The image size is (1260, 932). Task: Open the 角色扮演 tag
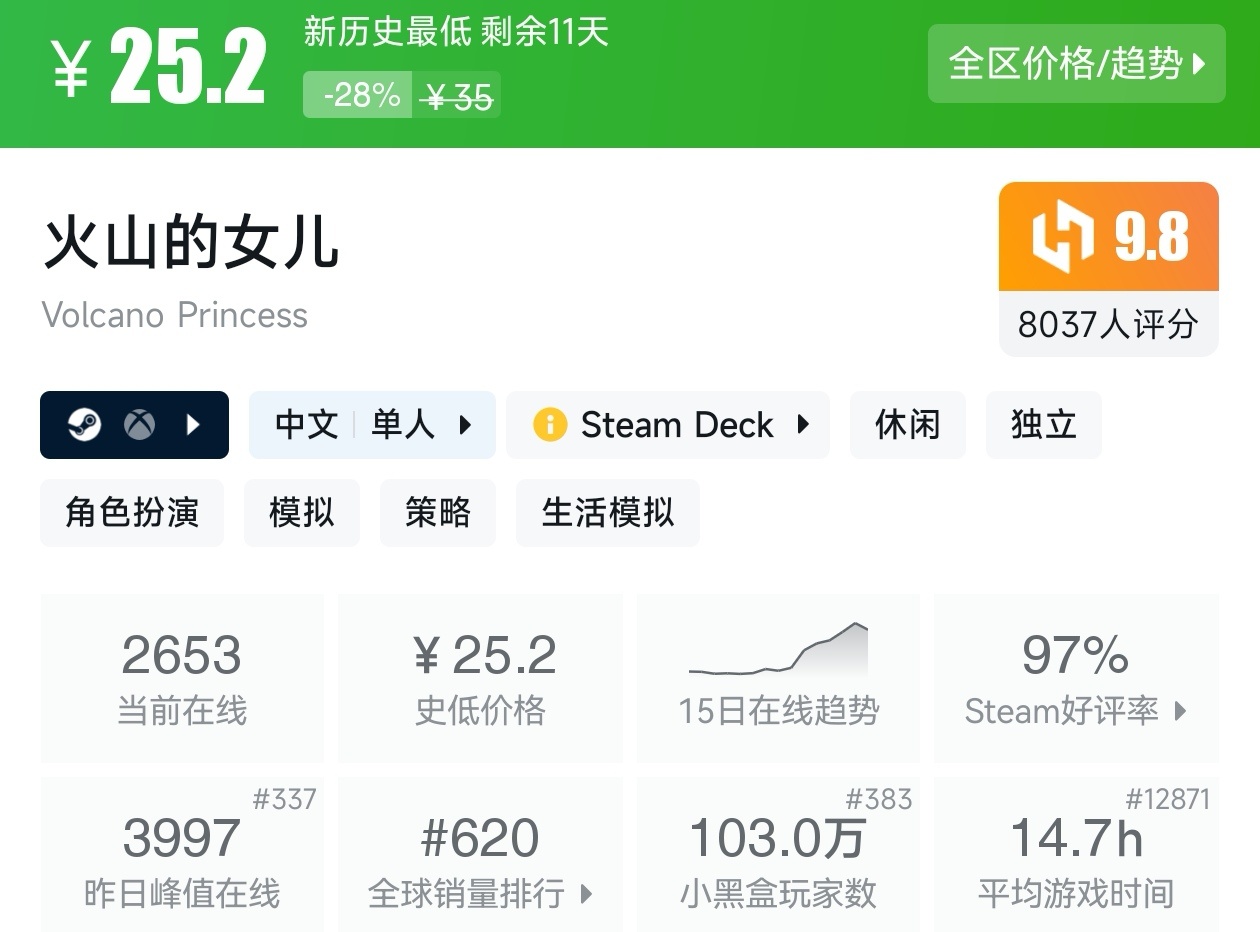(132, 513)
